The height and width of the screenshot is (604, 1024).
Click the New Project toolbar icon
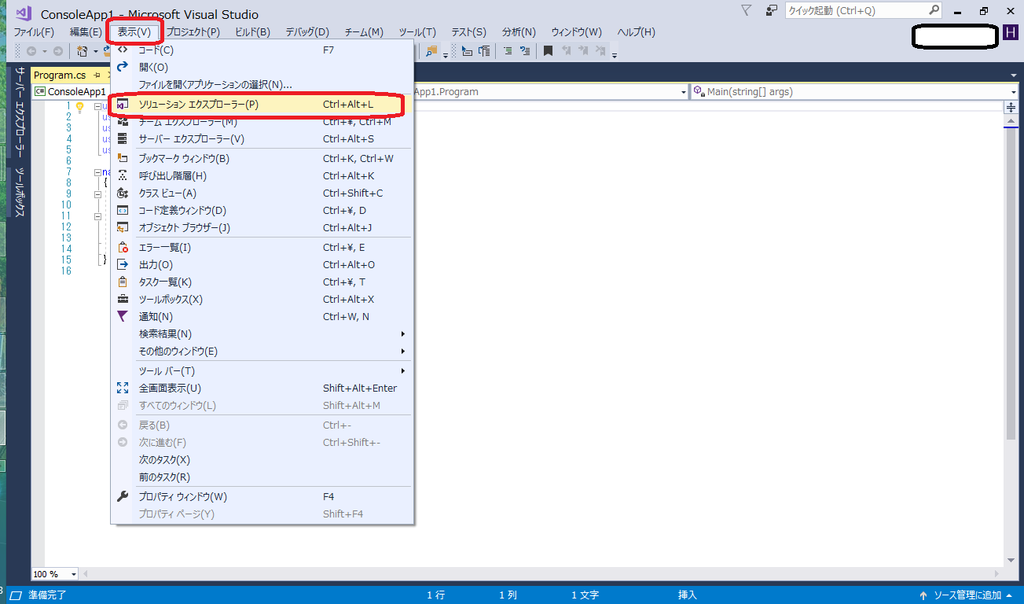82,51
